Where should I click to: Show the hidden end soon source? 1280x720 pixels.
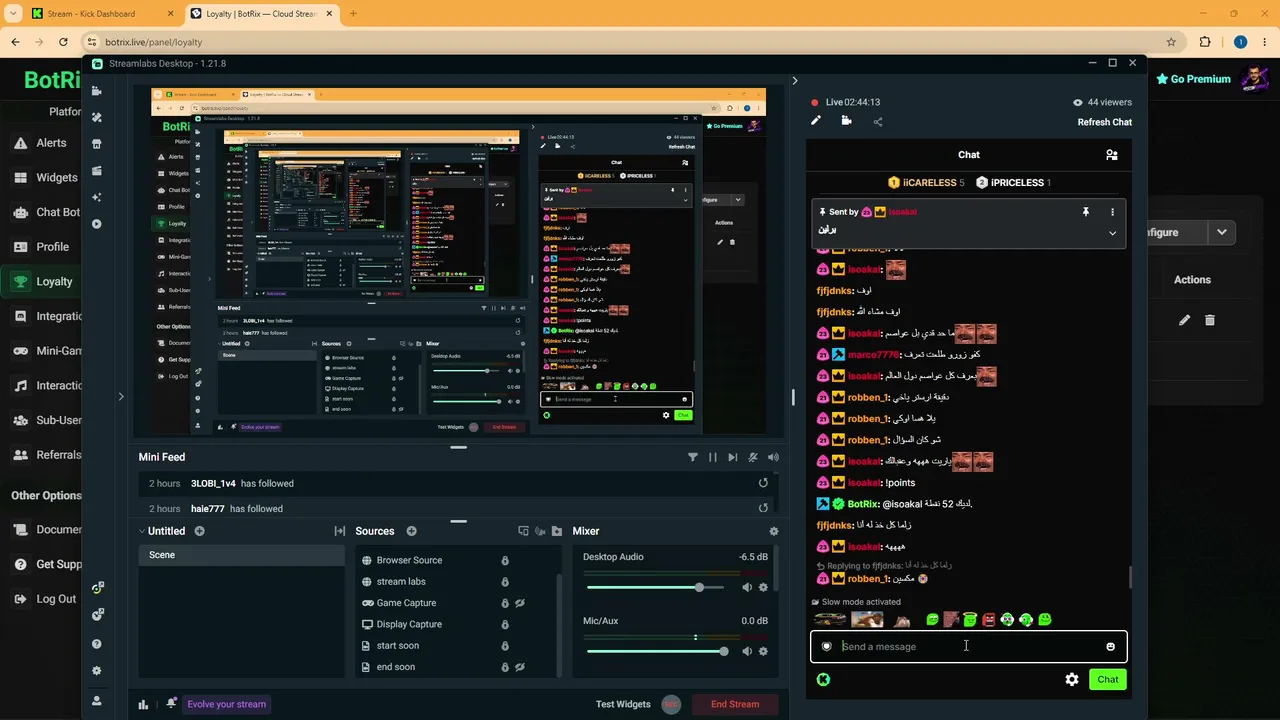pos(520,667)
